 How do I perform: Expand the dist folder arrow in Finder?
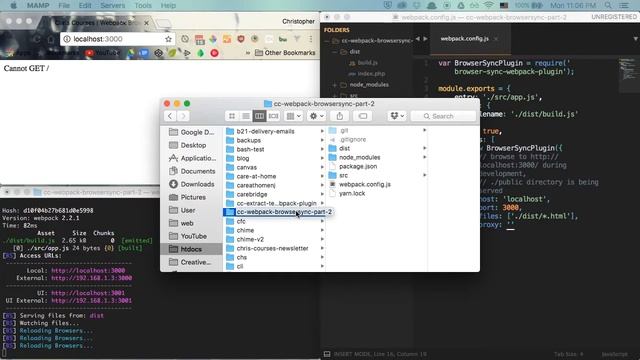coord(424,148)
